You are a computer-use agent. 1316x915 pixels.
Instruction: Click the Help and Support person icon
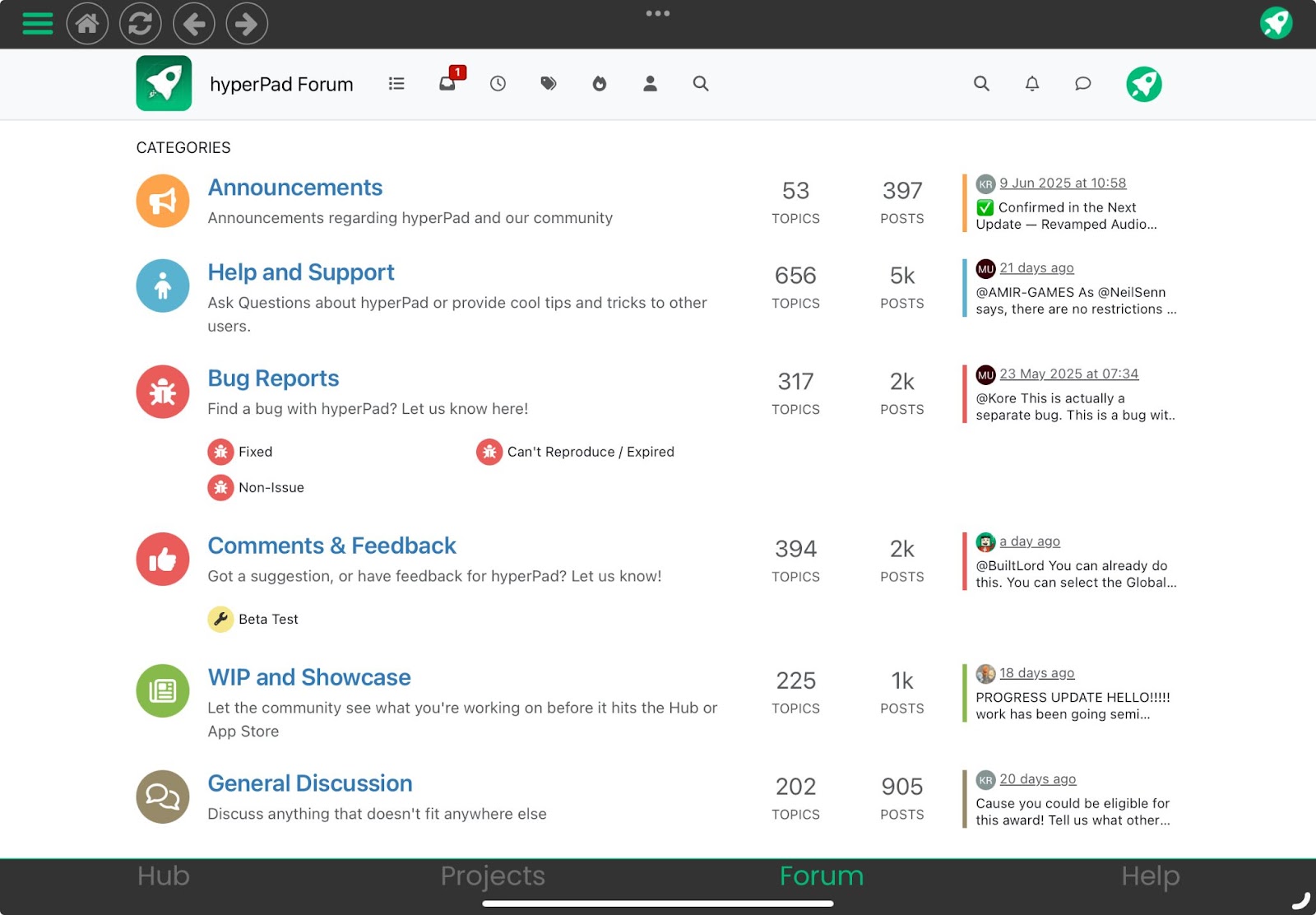coord(163,286)
